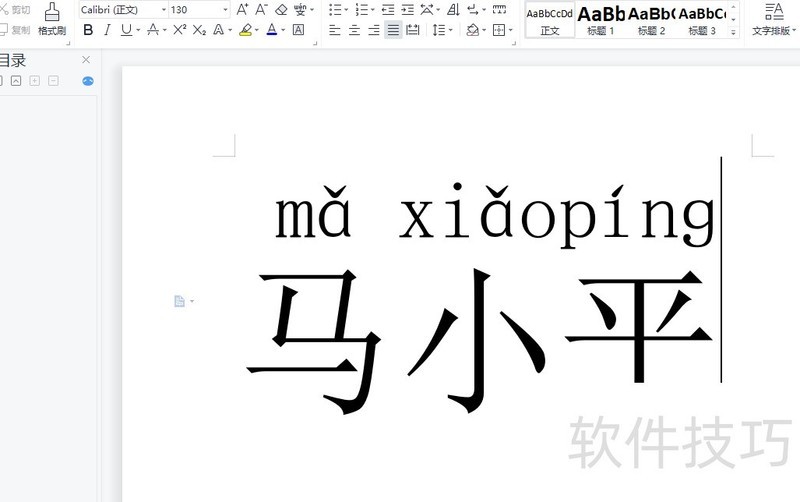The image size is (800, 502).
Task: Click the sort icon
Action: click(453, 10)
